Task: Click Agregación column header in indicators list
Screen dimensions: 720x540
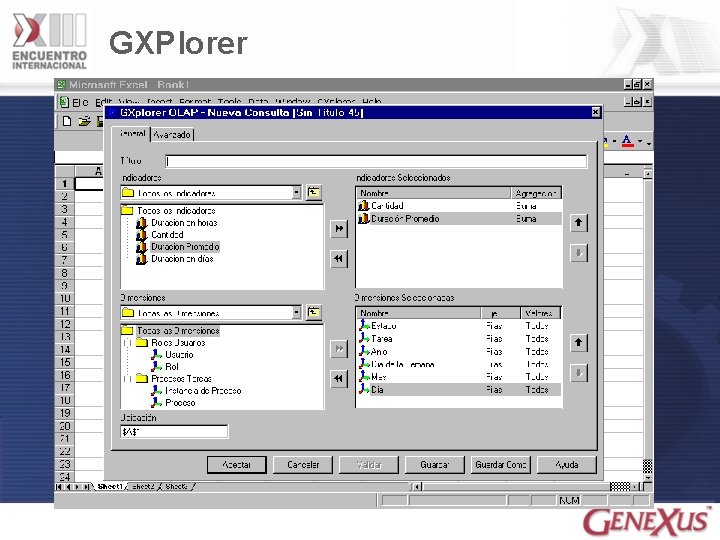Action: point(536,193)
